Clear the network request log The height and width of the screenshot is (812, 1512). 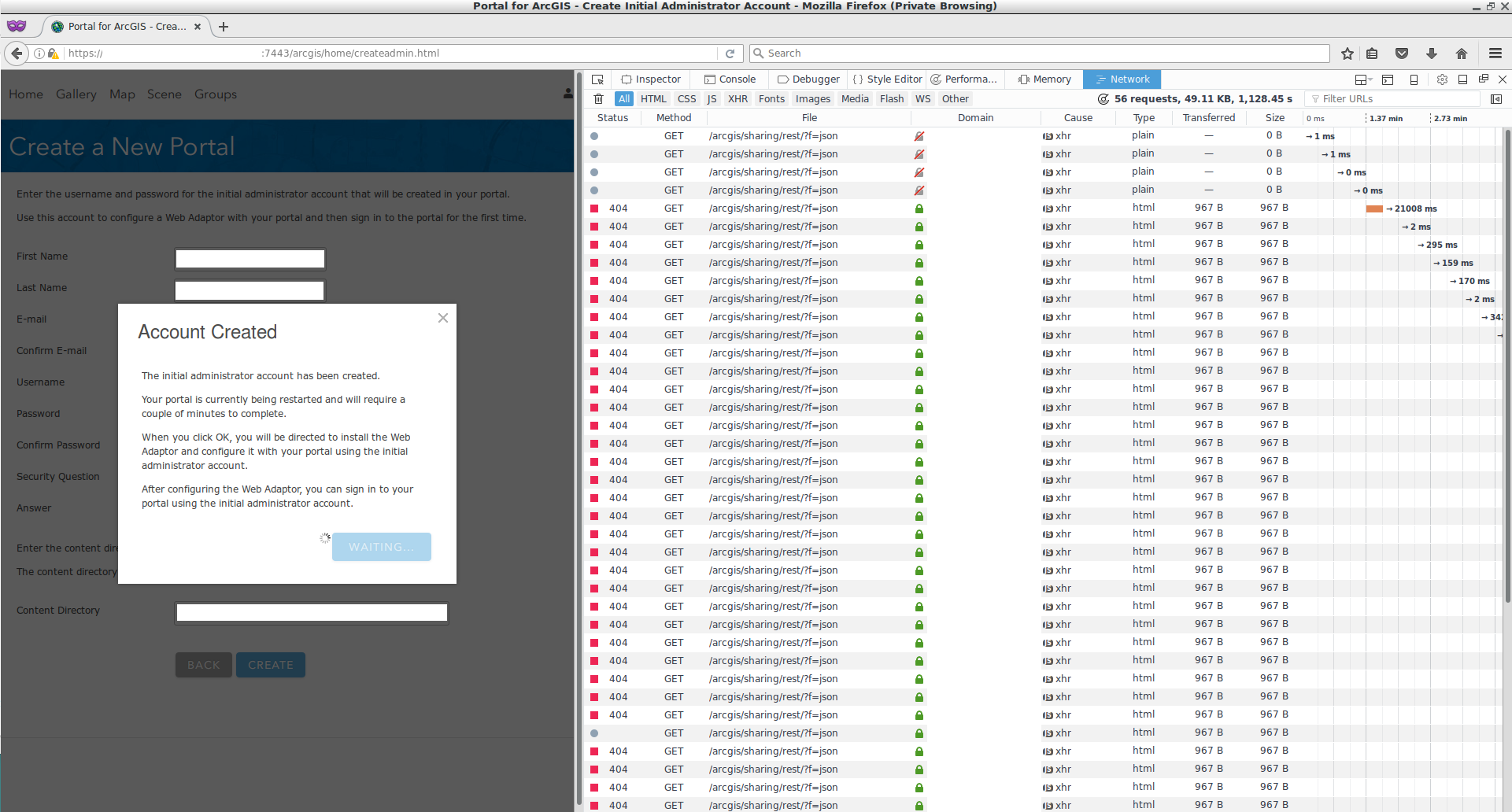pos(598,99)
